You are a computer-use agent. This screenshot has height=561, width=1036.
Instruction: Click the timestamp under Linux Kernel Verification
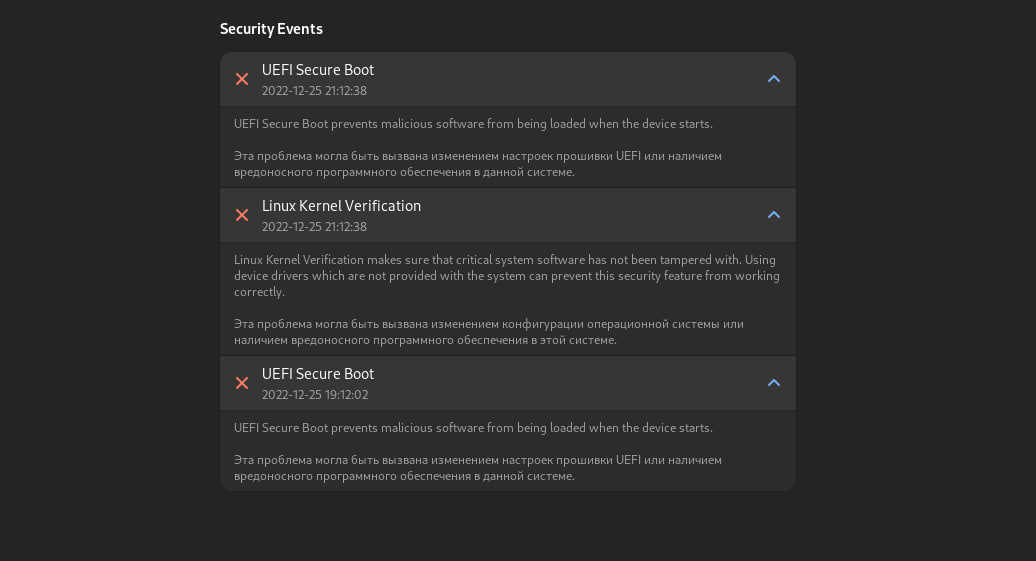314,227
